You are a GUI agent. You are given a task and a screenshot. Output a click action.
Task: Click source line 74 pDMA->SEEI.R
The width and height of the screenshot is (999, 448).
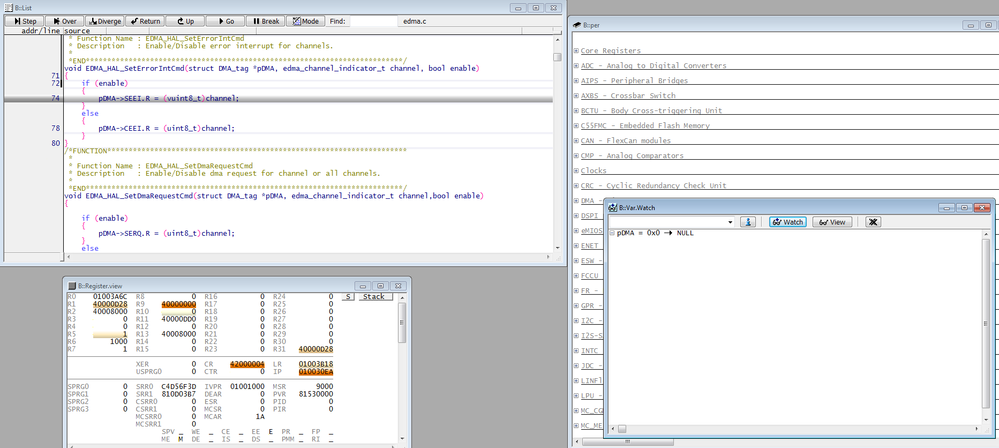(x=169, y=99)
